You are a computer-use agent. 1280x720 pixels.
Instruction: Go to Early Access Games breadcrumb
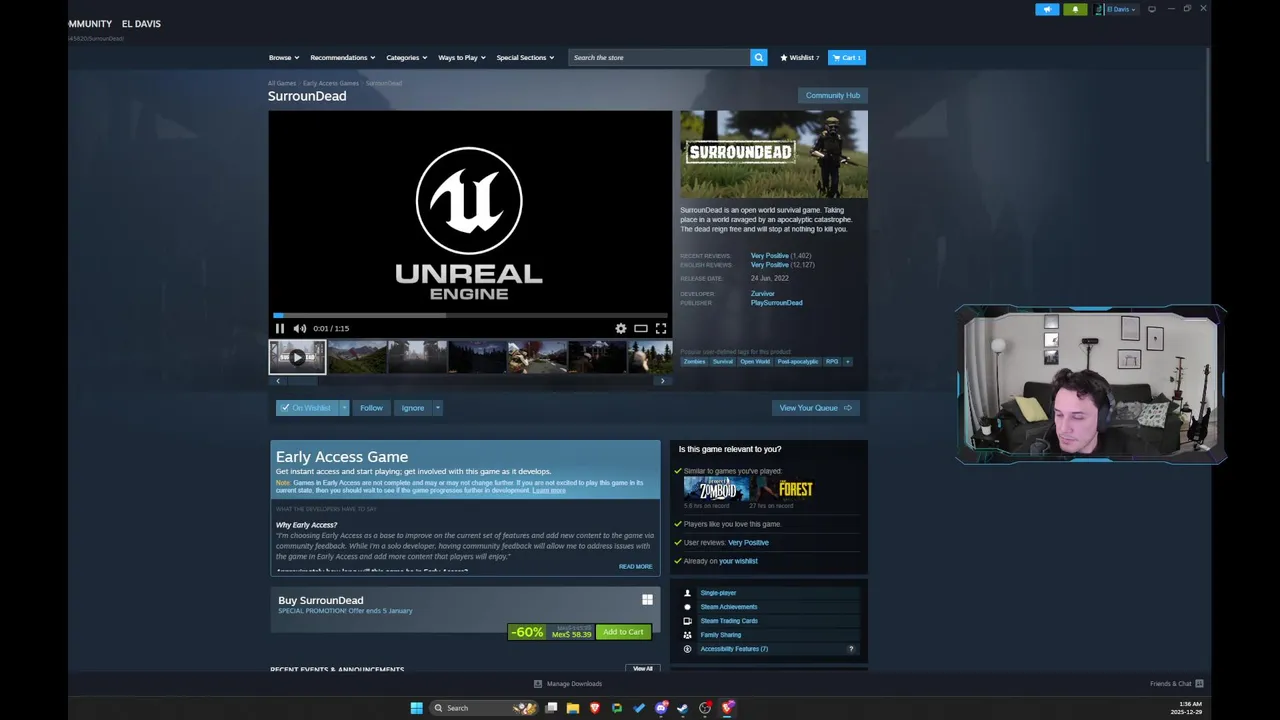point(331,83)
